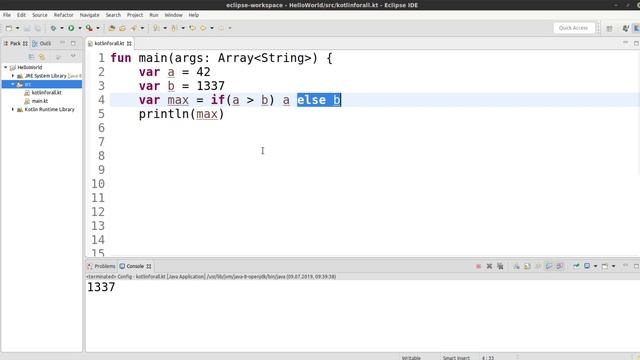This screenshot has height=360, width=640.
Task: Click the Debug bug icon
Action: pos(53,28)
